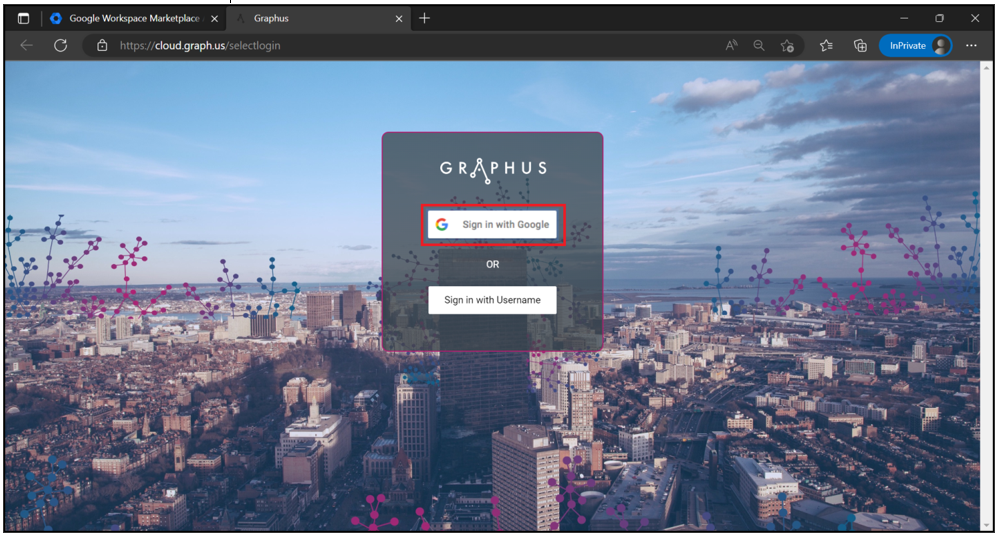The height and width of the screenshot is (538, 999).
Task: Close the Graphus tab
Action: point(399,18)
